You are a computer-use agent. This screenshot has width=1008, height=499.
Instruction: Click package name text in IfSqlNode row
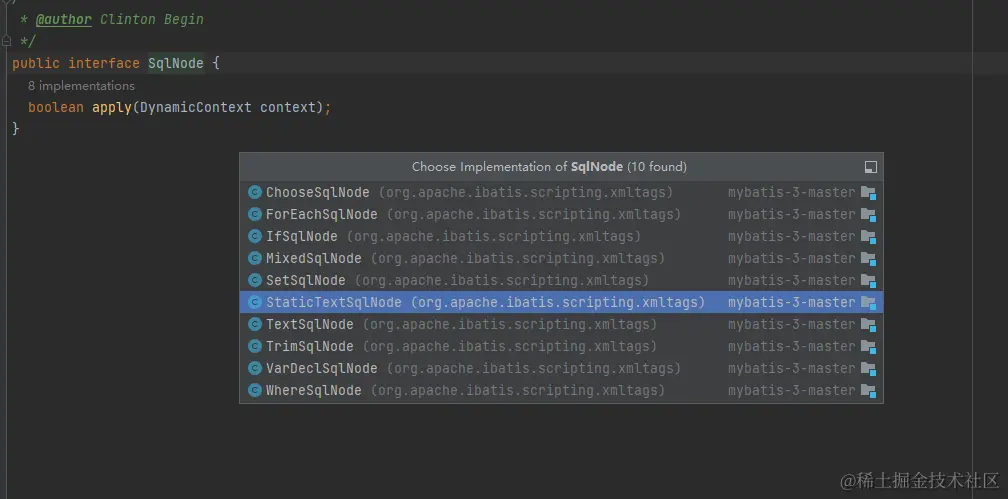coord(494,237)
